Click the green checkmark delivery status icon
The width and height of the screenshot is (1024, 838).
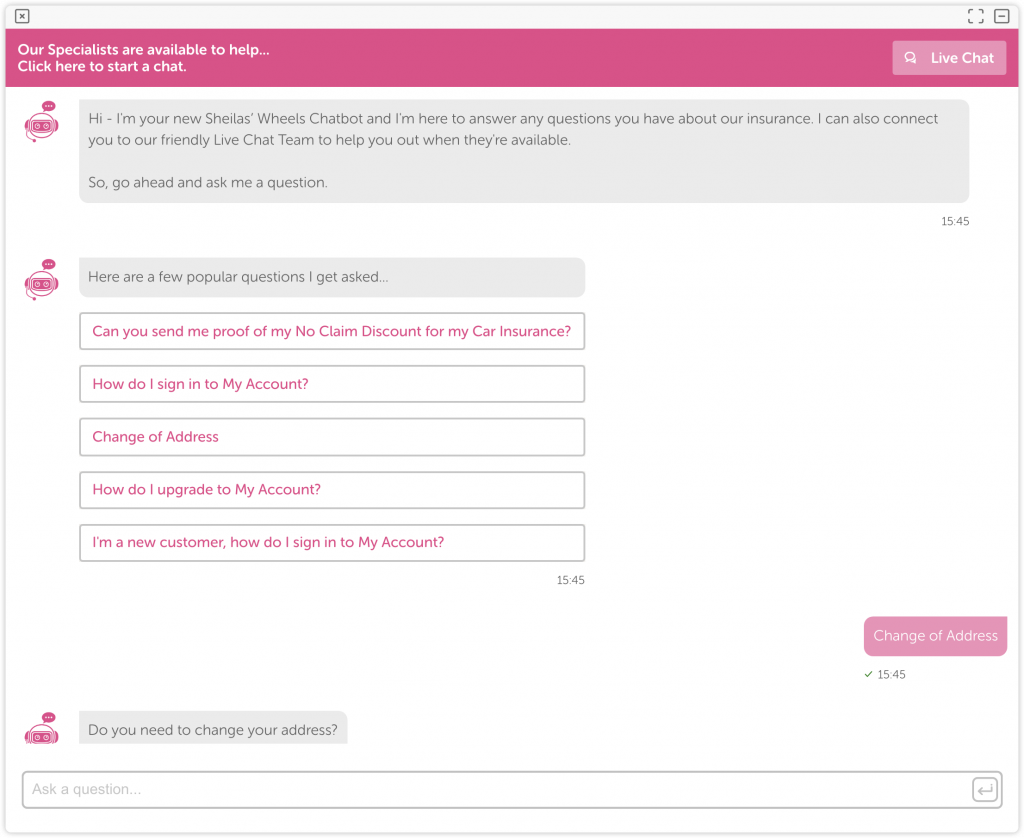[868, 675]
